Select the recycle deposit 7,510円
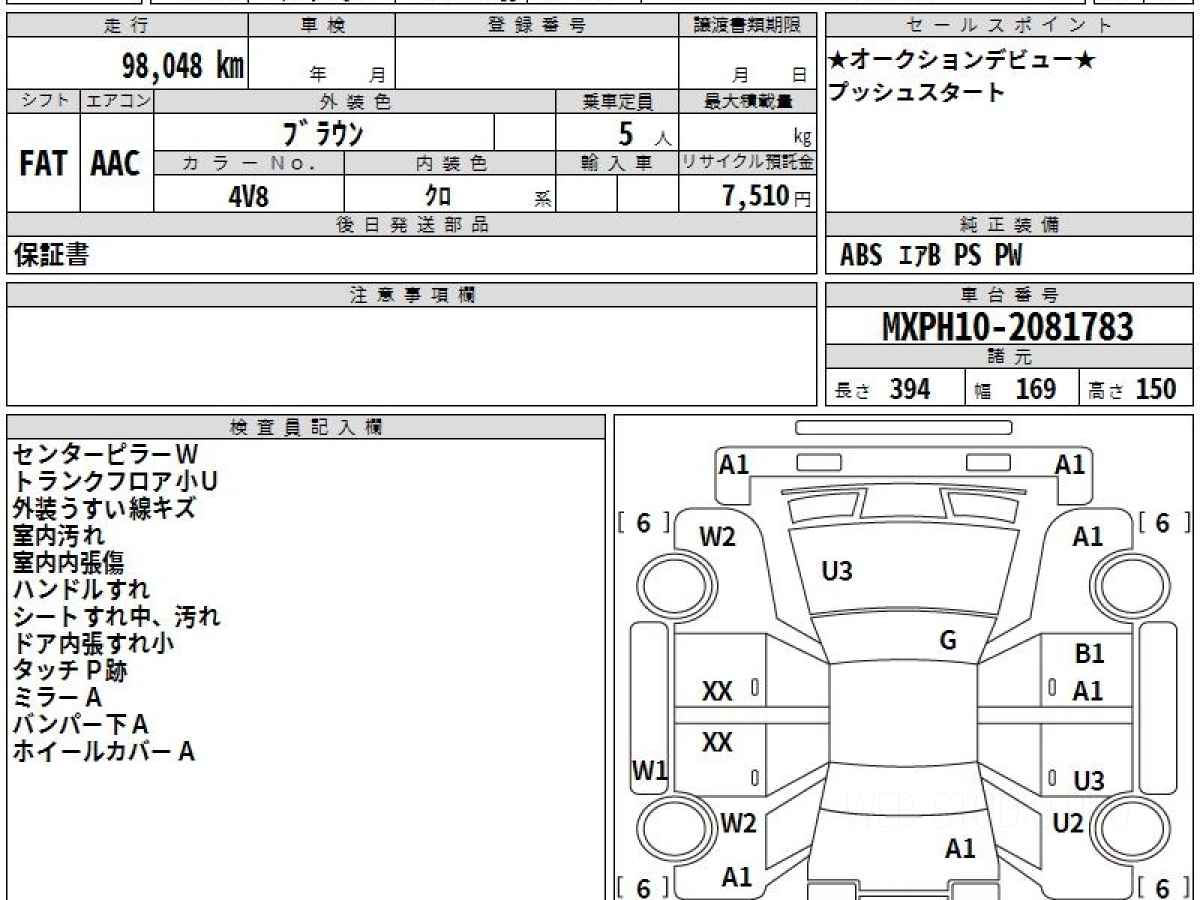This screenshot has height=900, width=1200. [767, 196]
